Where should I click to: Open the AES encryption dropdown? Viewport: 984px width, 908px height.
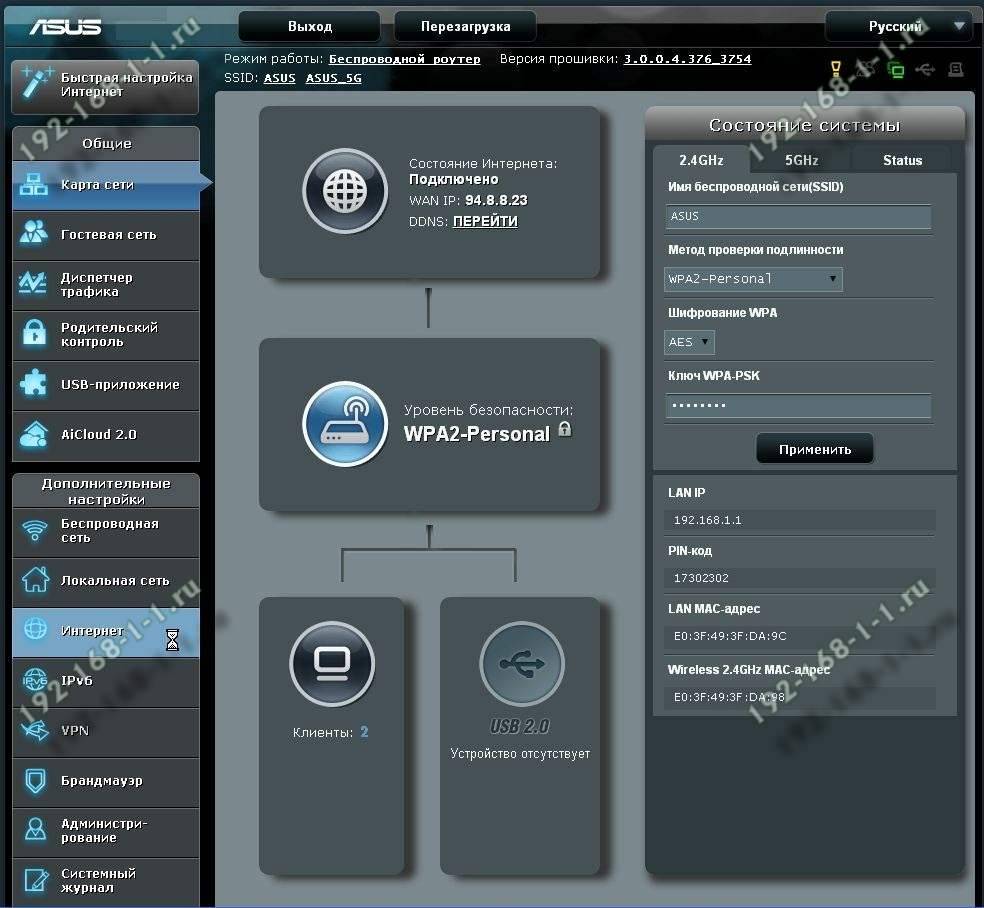(x=690, y=342)
